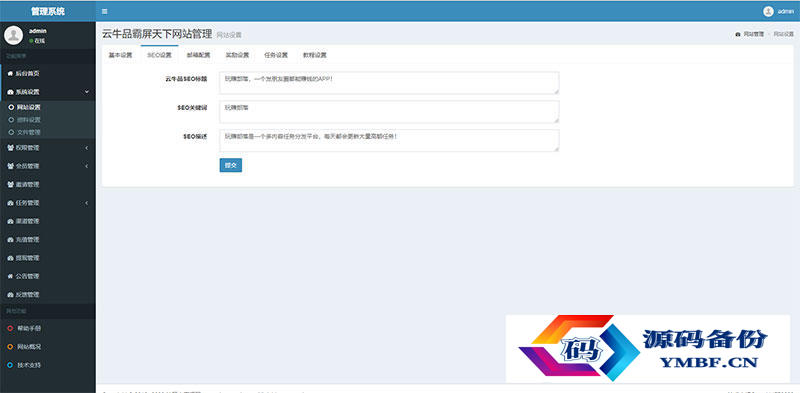This screenshot has width=800, height=393.
Task: Open the 后台首页 home icon in the sidebar
Action: pyautogui.click(x=10, y=73)
